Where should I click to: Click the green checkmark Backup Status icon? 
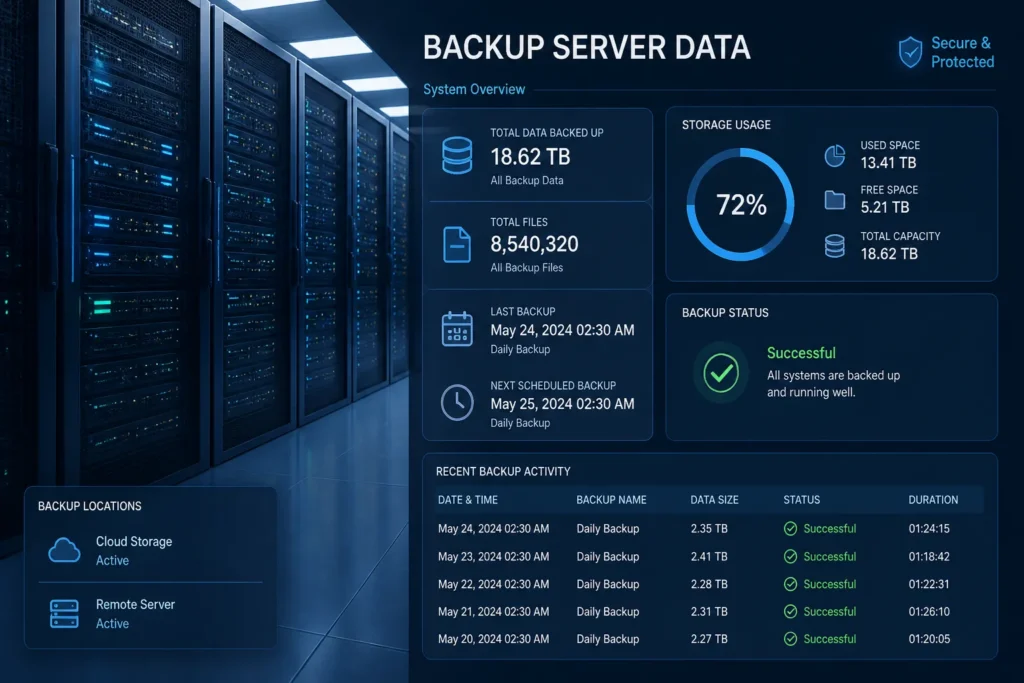[x=721, y=373]
